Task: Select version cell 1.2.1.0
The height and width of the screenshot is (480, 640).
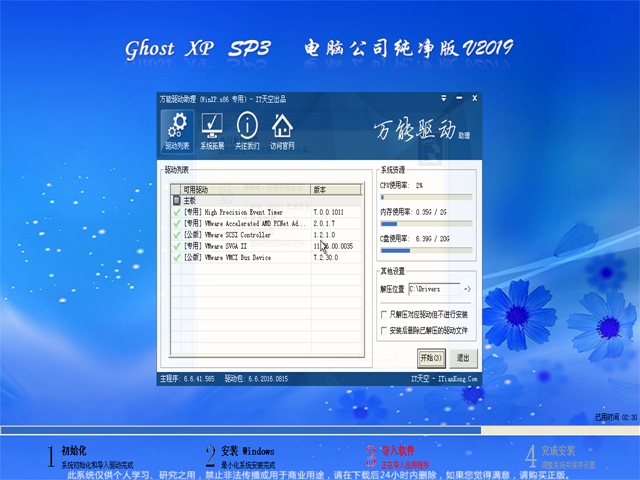Action: coord(324,235)
